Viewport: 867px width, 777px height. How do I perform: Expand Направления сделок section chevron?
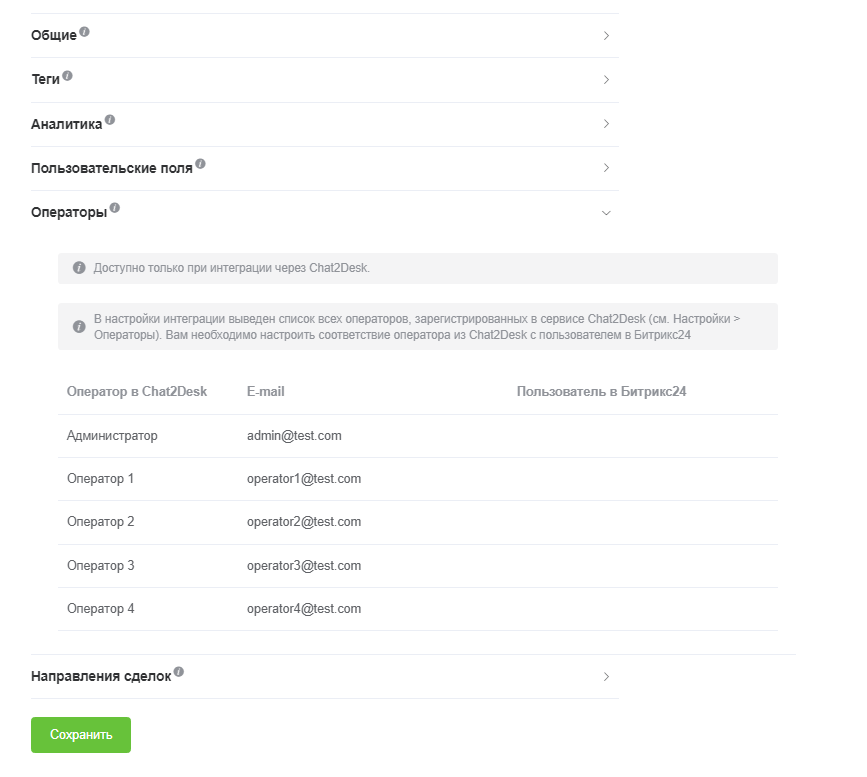tap(606, 676)
